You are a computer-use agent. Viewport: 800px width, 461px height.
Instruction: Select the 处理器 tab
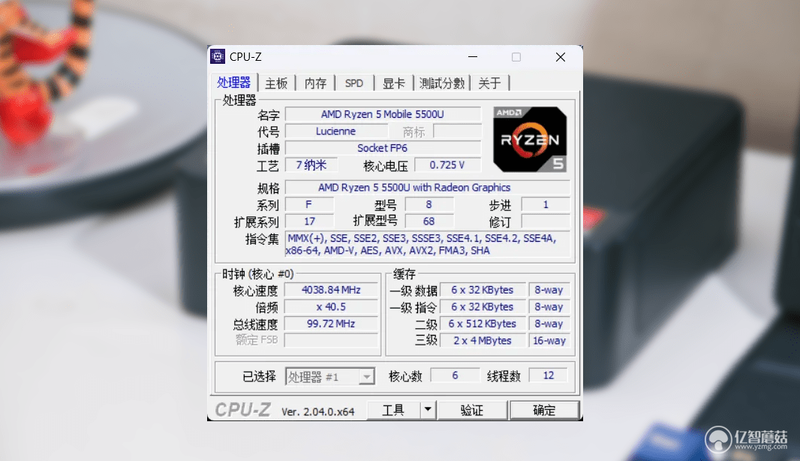tap(234, 83)
